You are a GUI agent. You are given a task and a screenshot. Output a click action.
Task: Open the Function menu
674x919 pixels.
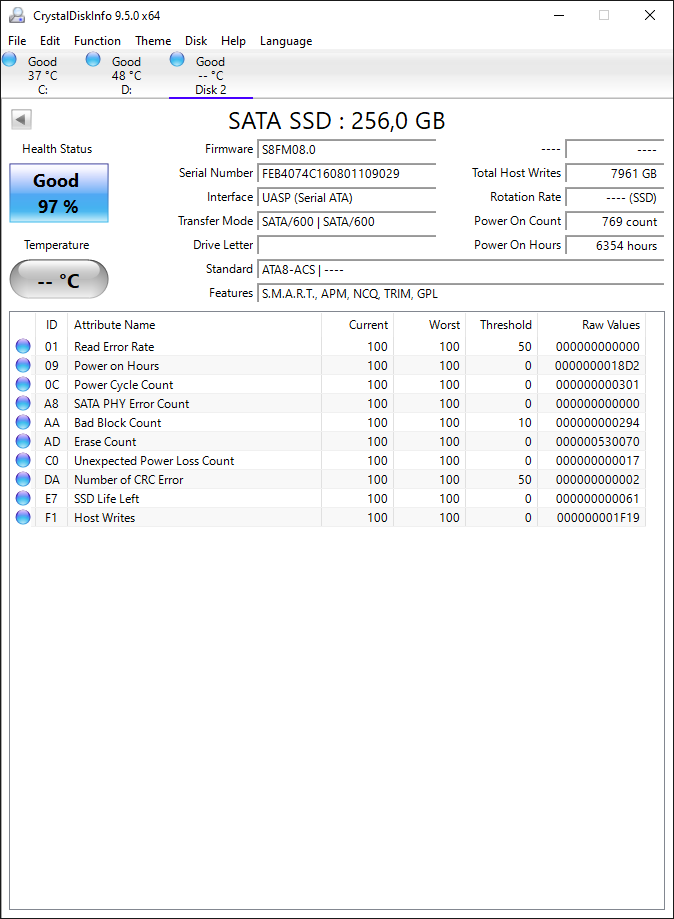coord(97,41)
